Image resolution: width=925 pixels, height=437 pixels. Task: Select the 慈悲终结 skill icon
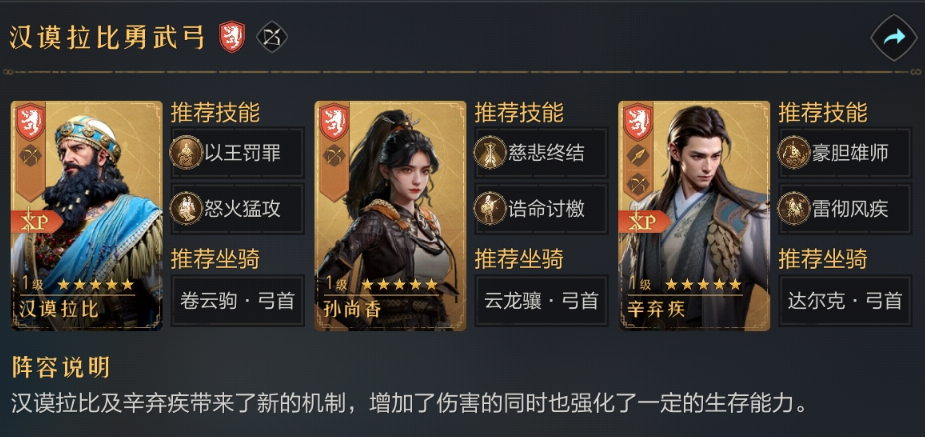tap(490, 153)
